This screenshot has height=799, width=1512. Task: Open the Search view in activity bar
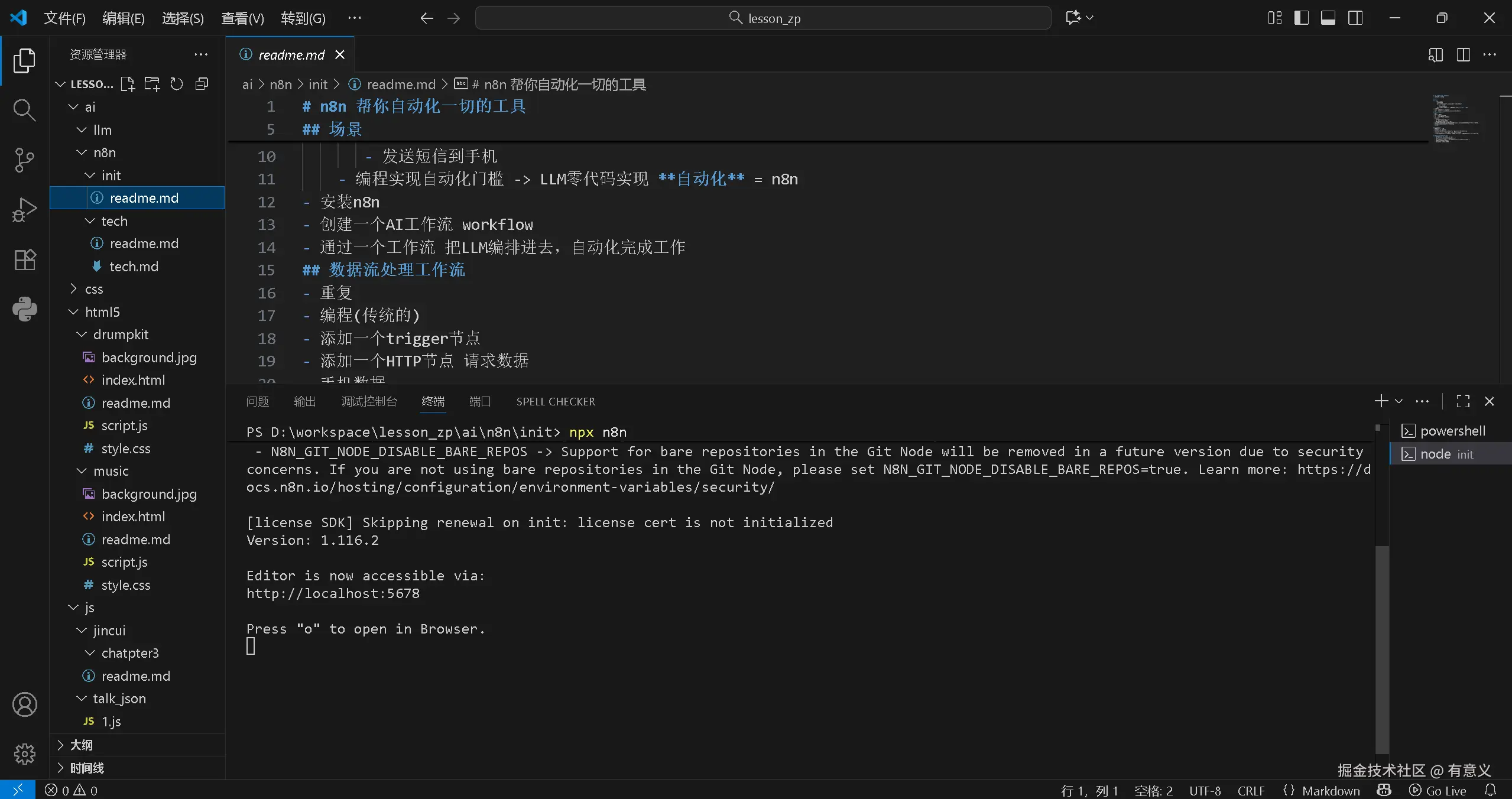tap(24, 110)
